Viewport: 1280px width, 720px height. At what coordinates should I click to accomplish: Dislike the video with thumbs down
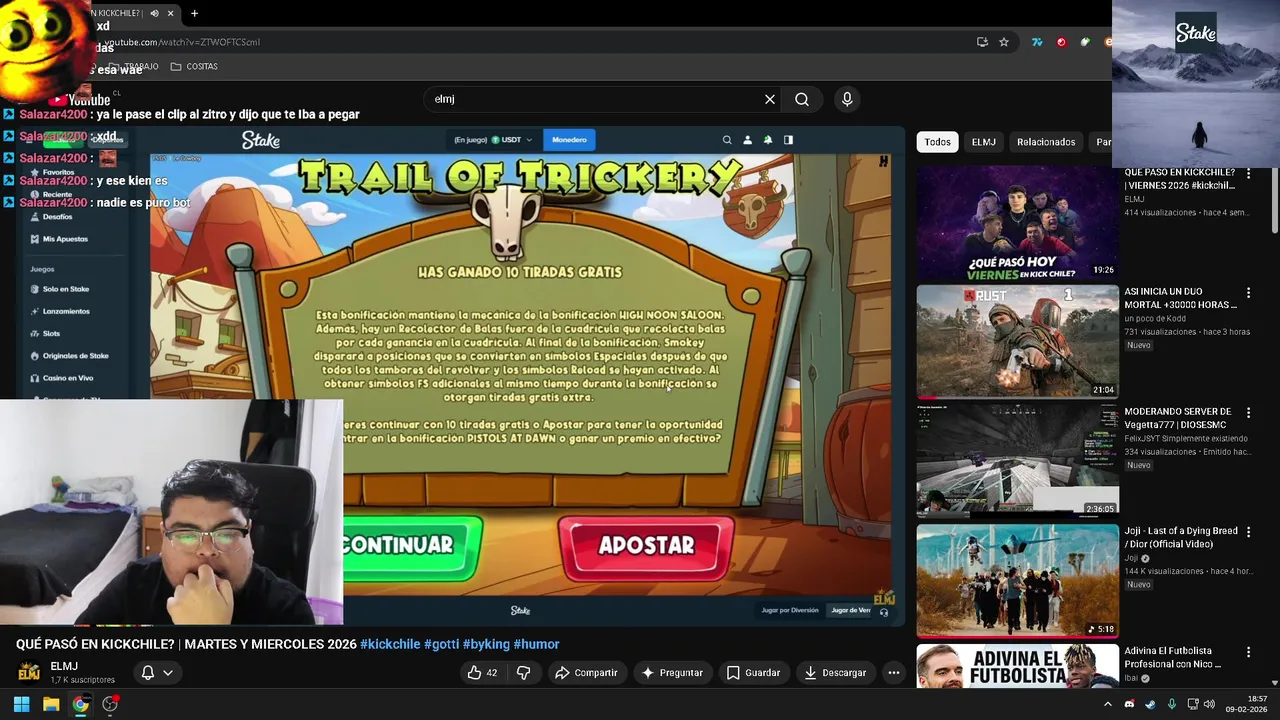[x=523, y=673]
